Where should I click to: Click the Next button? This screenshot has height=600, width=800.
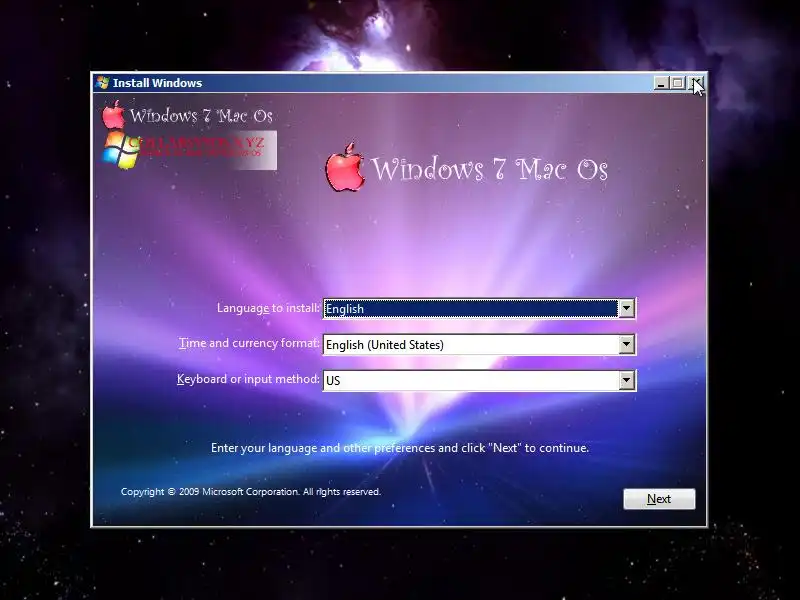[659, 498]
